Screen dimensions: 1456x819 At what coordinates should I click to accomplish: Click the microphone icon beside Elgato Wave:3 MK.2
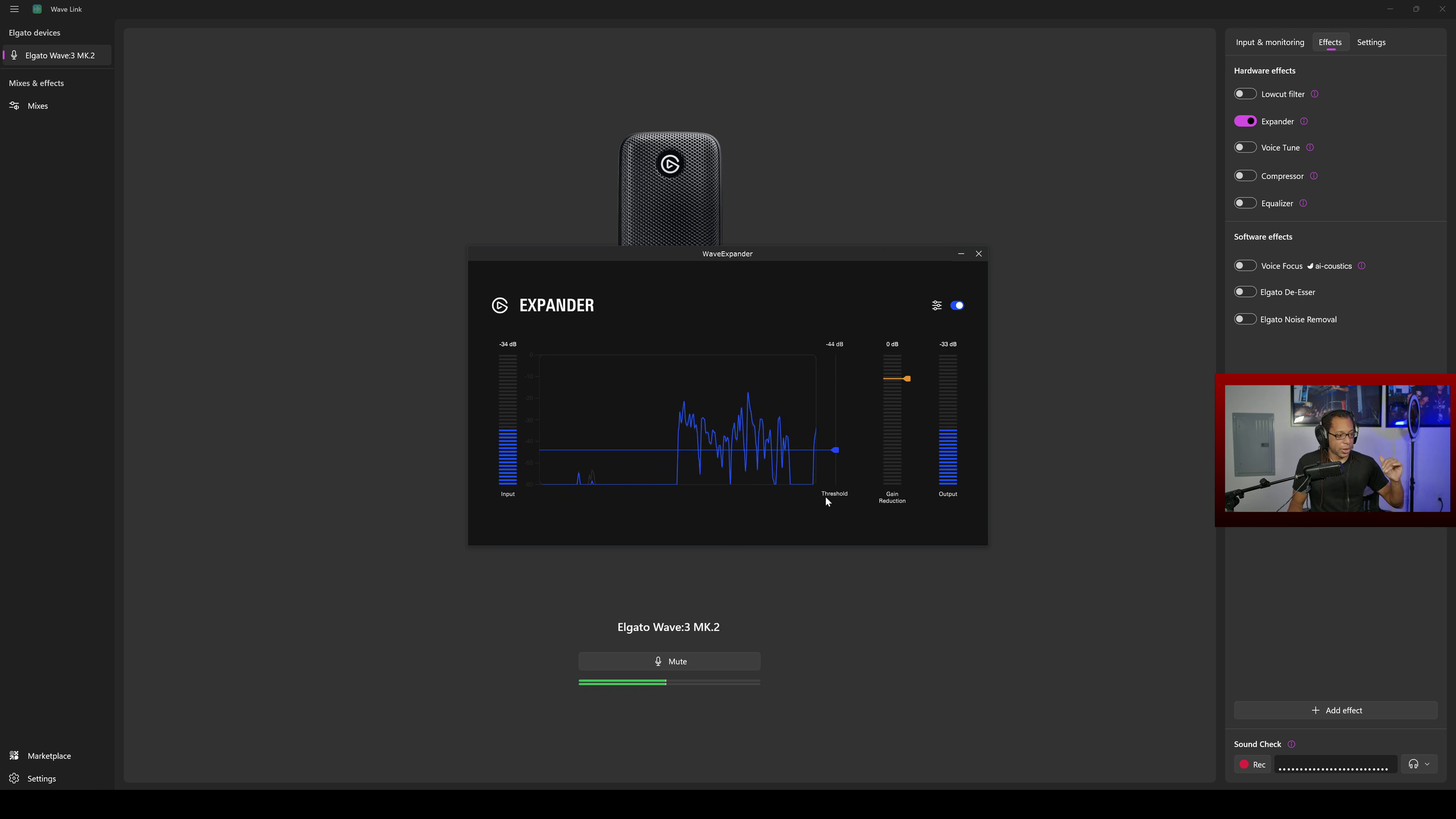pyautogui.click(x=15, y=55)
